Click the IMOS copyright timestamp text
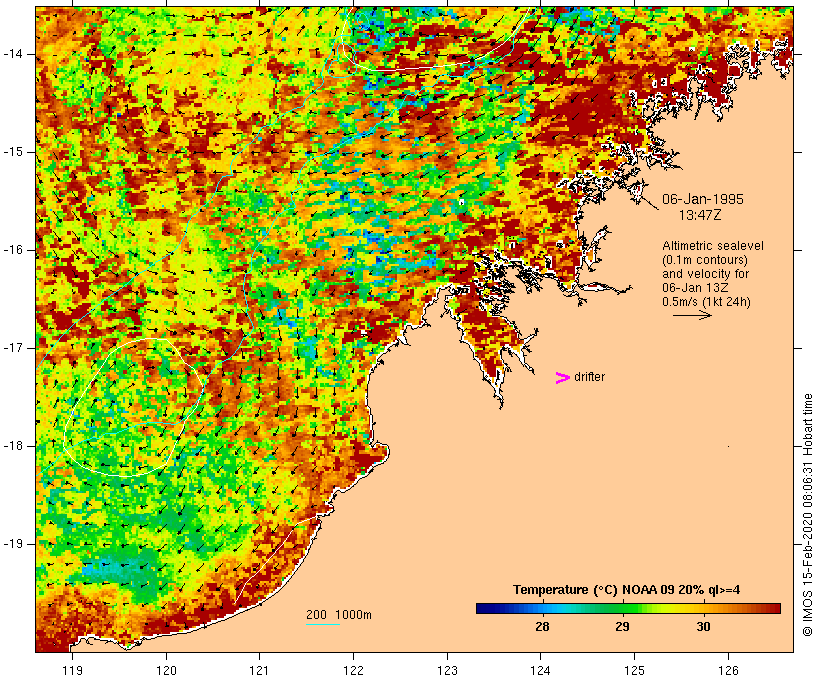Screen dimensions: 820x680 coord(807,515)
